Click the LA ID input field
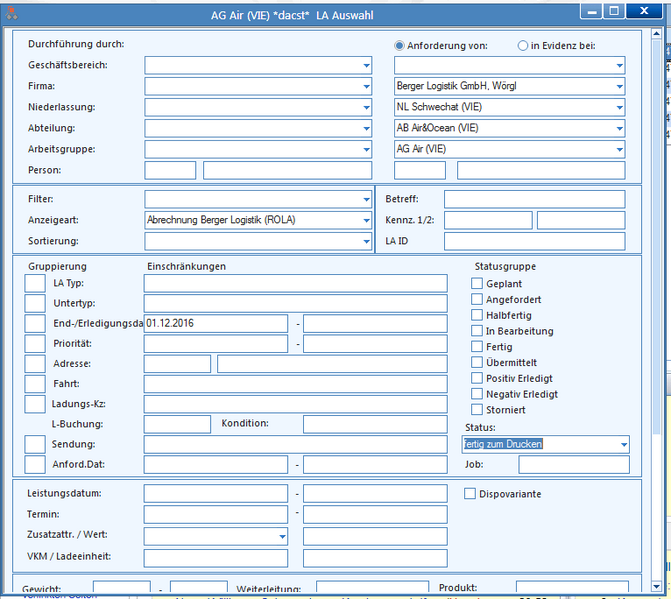Viewport: 671px width, 599px height. 534,241
